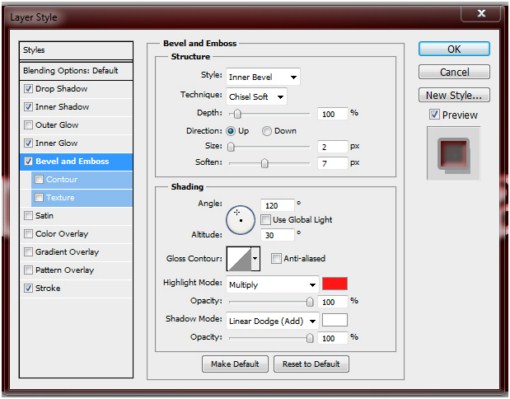Viewport: 510px width, 399px height.
Task: Enable the Satin checkbox
Action: tap(28, 216)
